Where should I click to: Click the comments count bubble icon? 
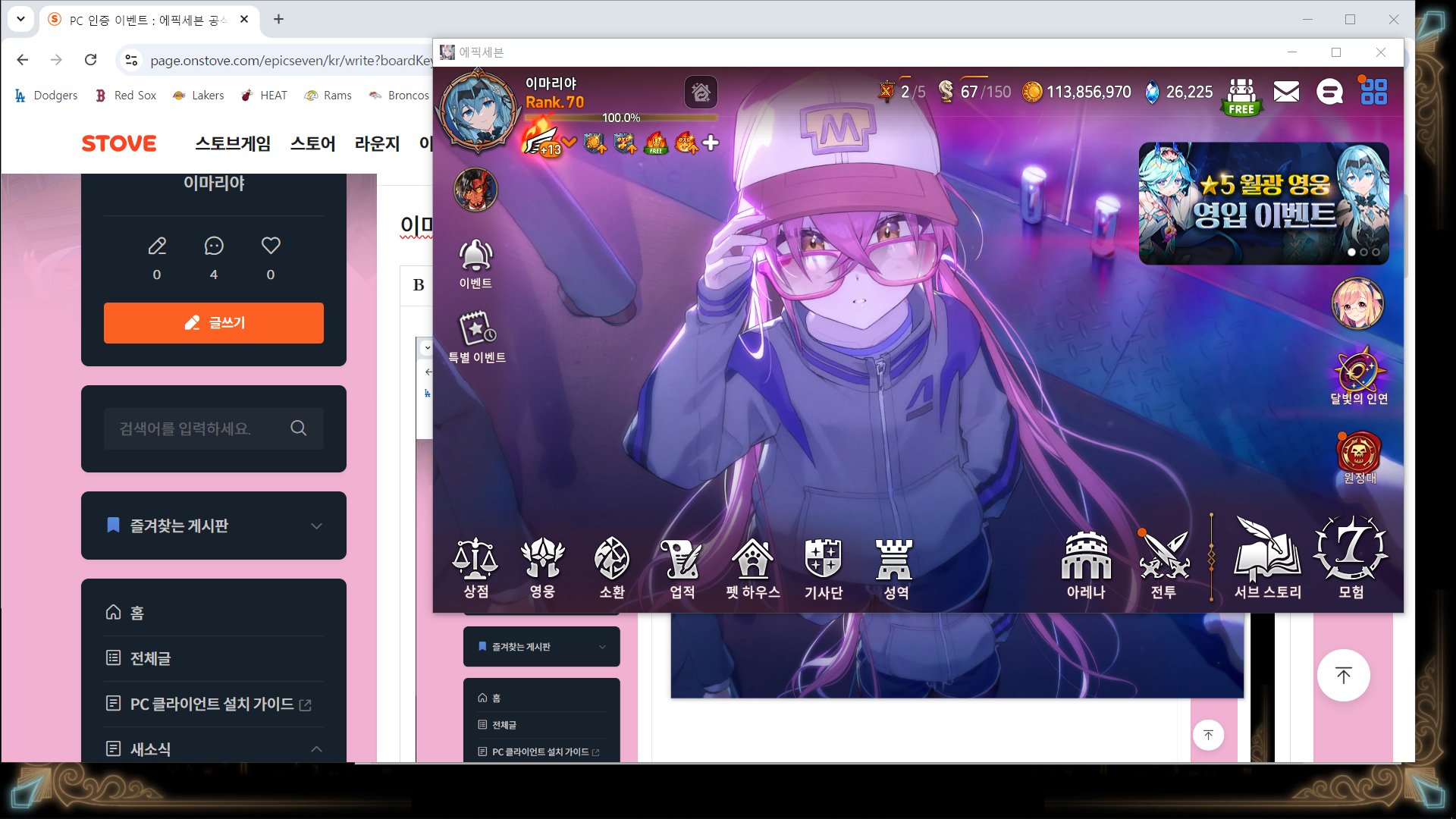pyautogui.click(x=214, y=246)
